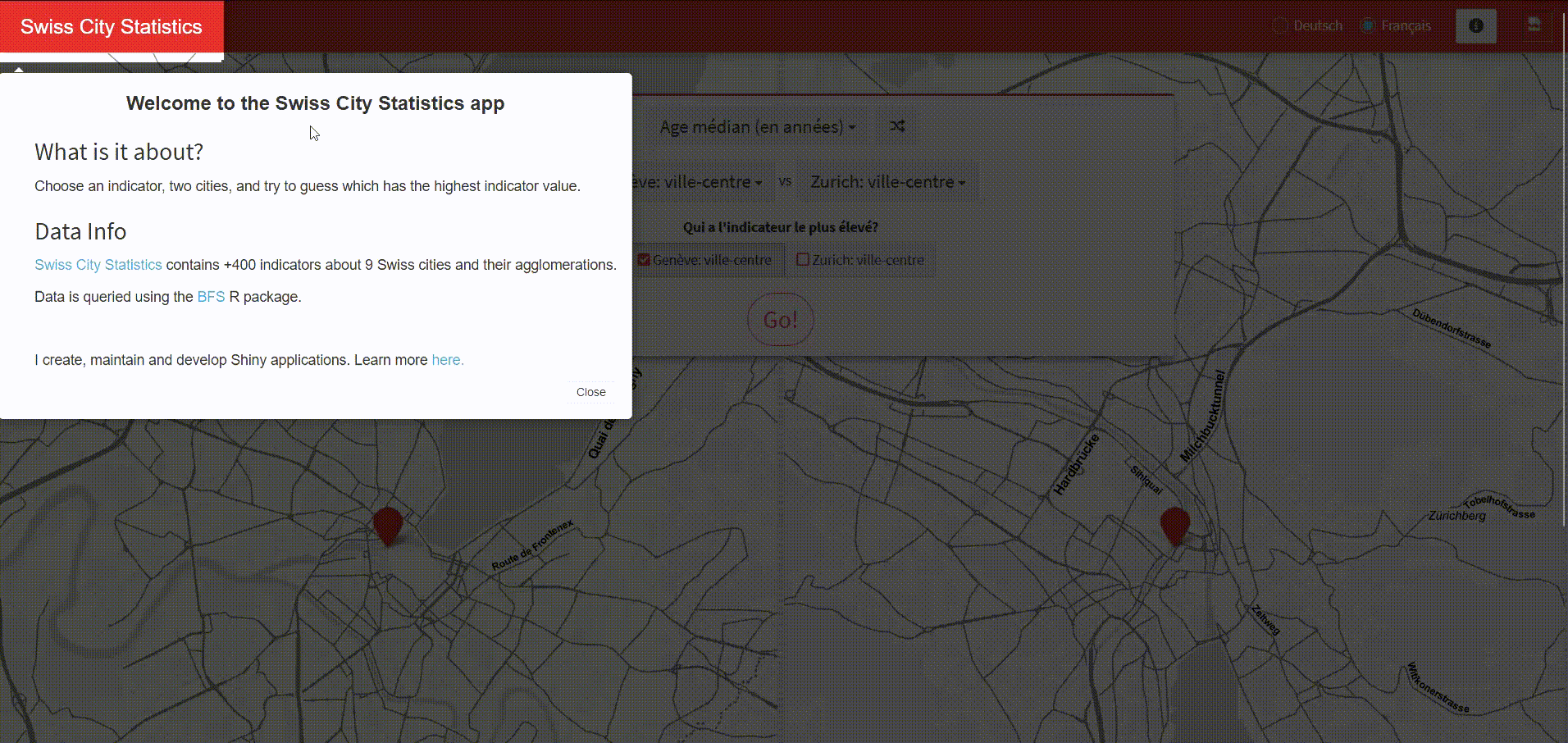Open the Zurich: ville-centre city dropdown
The width and height of the screenshot is (1568, 743).
coord(887,182)
